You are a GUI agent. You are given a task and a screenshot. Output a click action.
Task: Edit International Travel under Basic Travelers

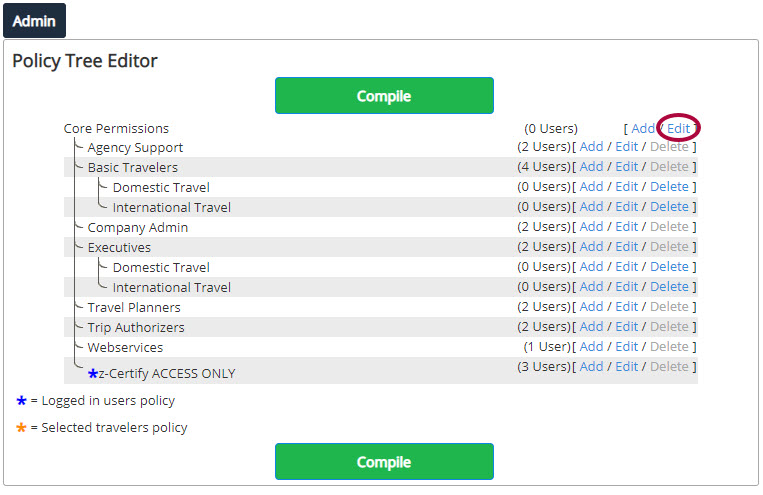(626, 206)
